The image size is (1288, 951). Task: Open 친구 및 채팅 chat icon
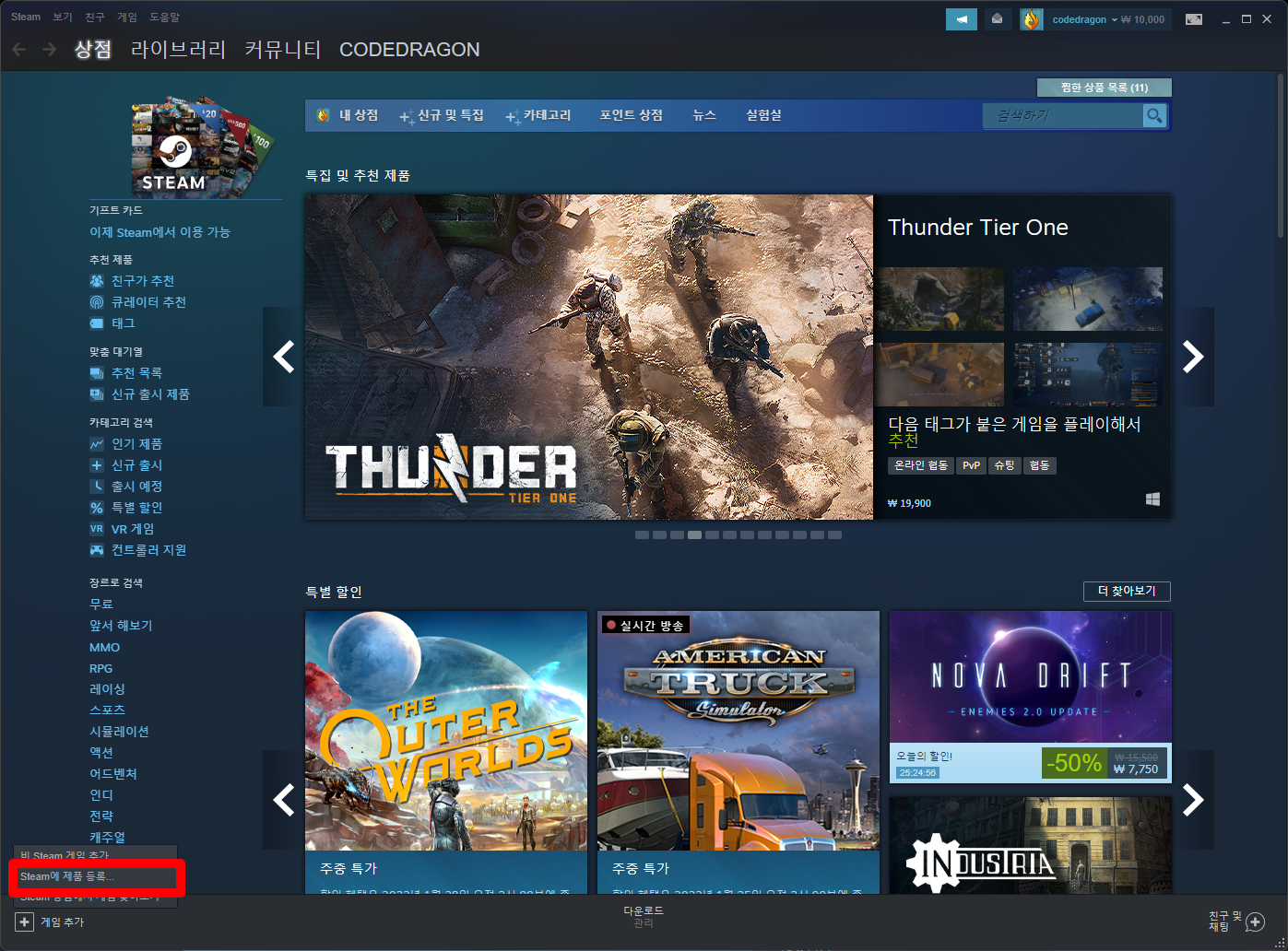coord(1255,922)
